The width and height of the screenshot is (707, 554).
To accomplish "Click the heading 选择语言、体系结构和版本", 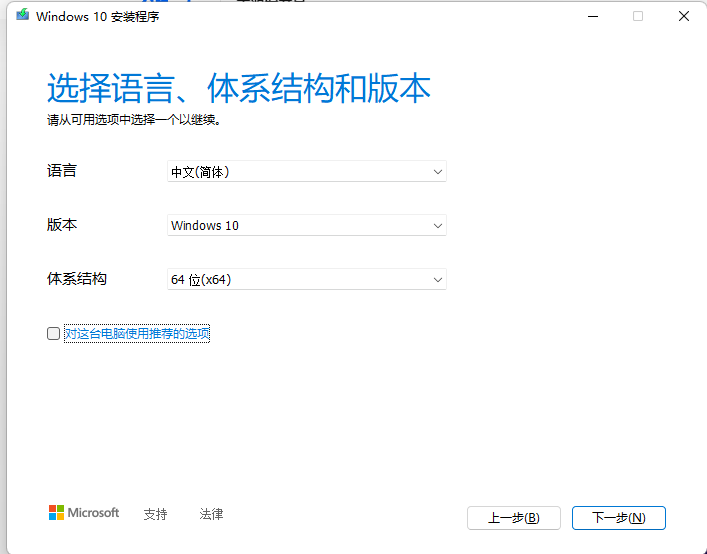I will pyautogui.click(x=239, y=88).
